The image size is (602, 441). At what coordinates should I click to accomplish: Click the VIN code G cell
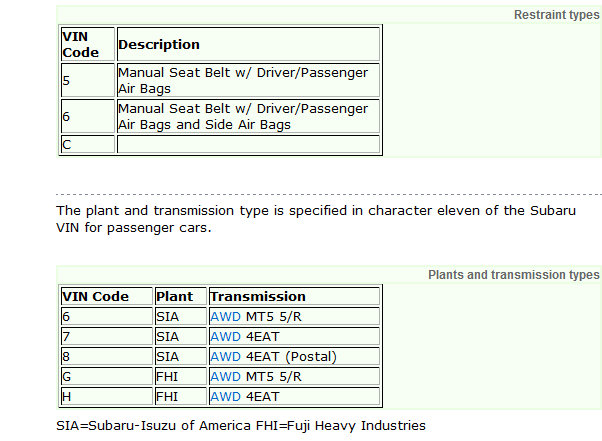point(105,376)
